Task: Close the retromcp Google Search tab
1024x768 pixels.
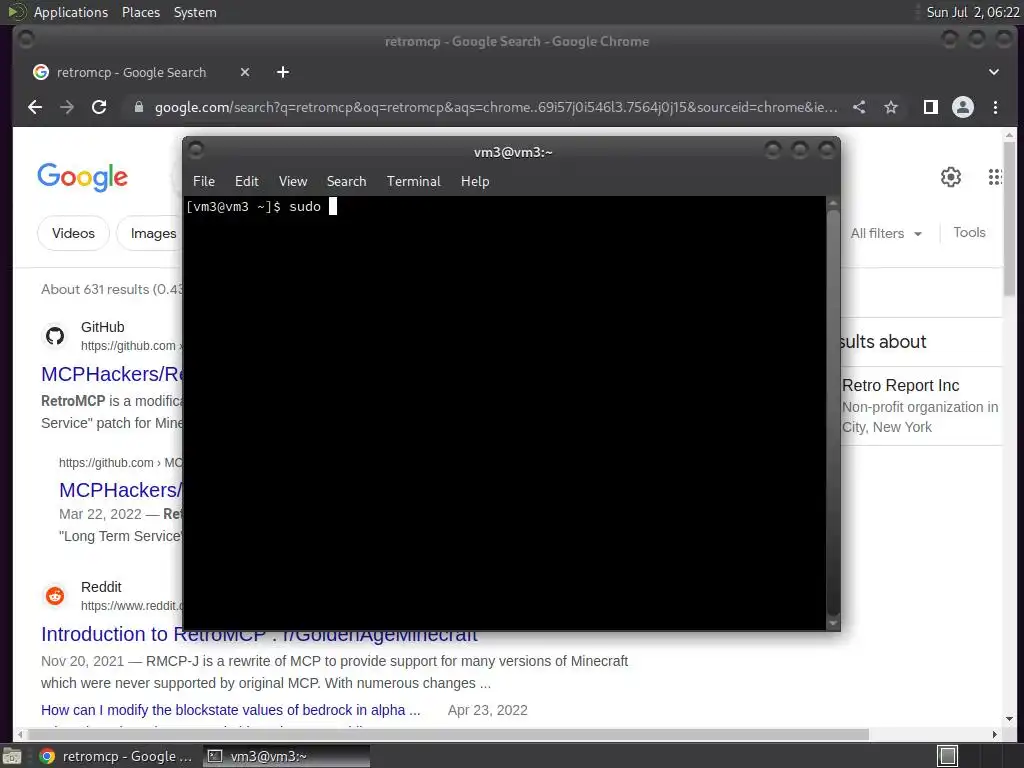Action: coord(245,72)
